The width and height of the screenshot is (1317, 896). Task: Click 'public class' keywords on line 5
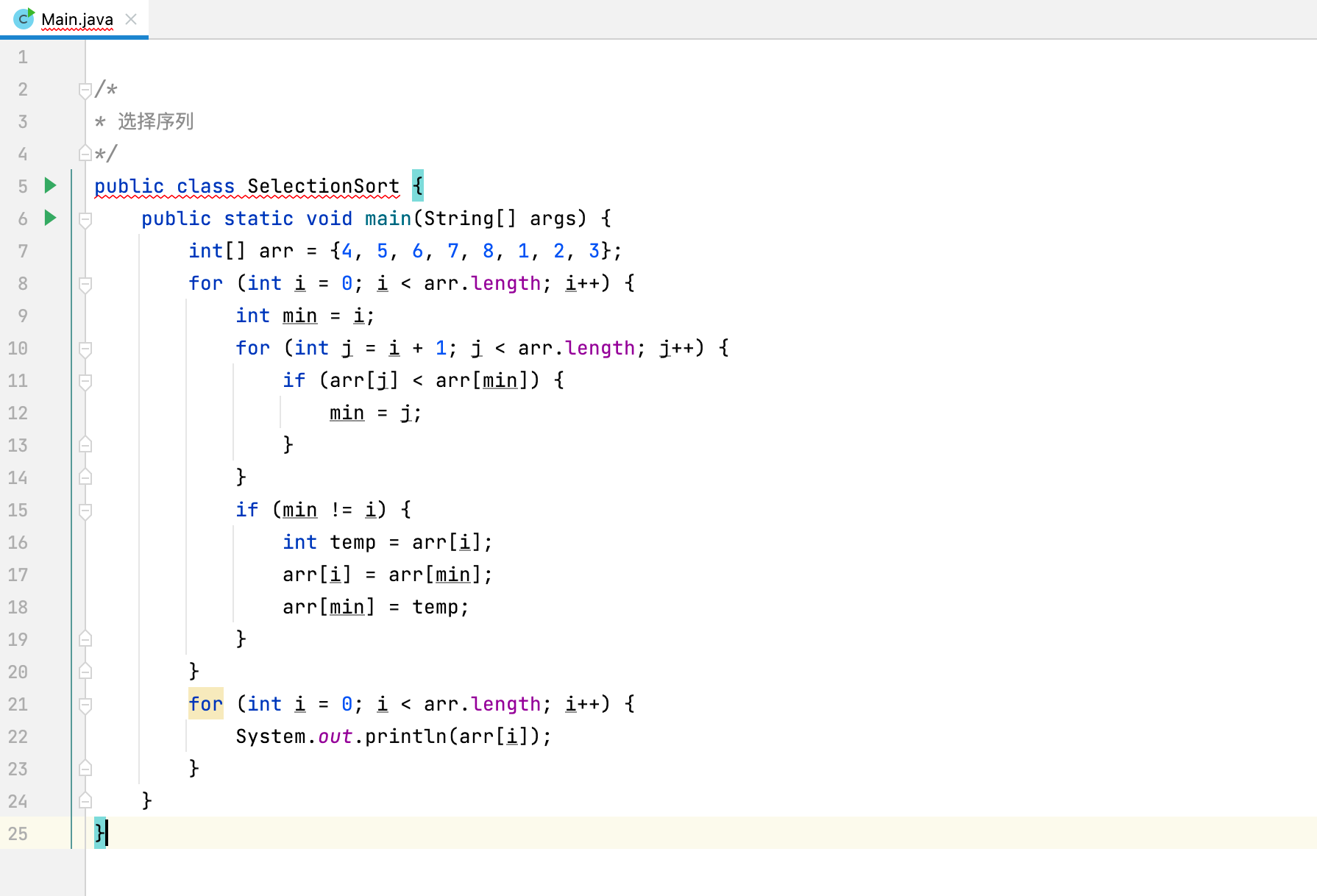tap(164, 186)
